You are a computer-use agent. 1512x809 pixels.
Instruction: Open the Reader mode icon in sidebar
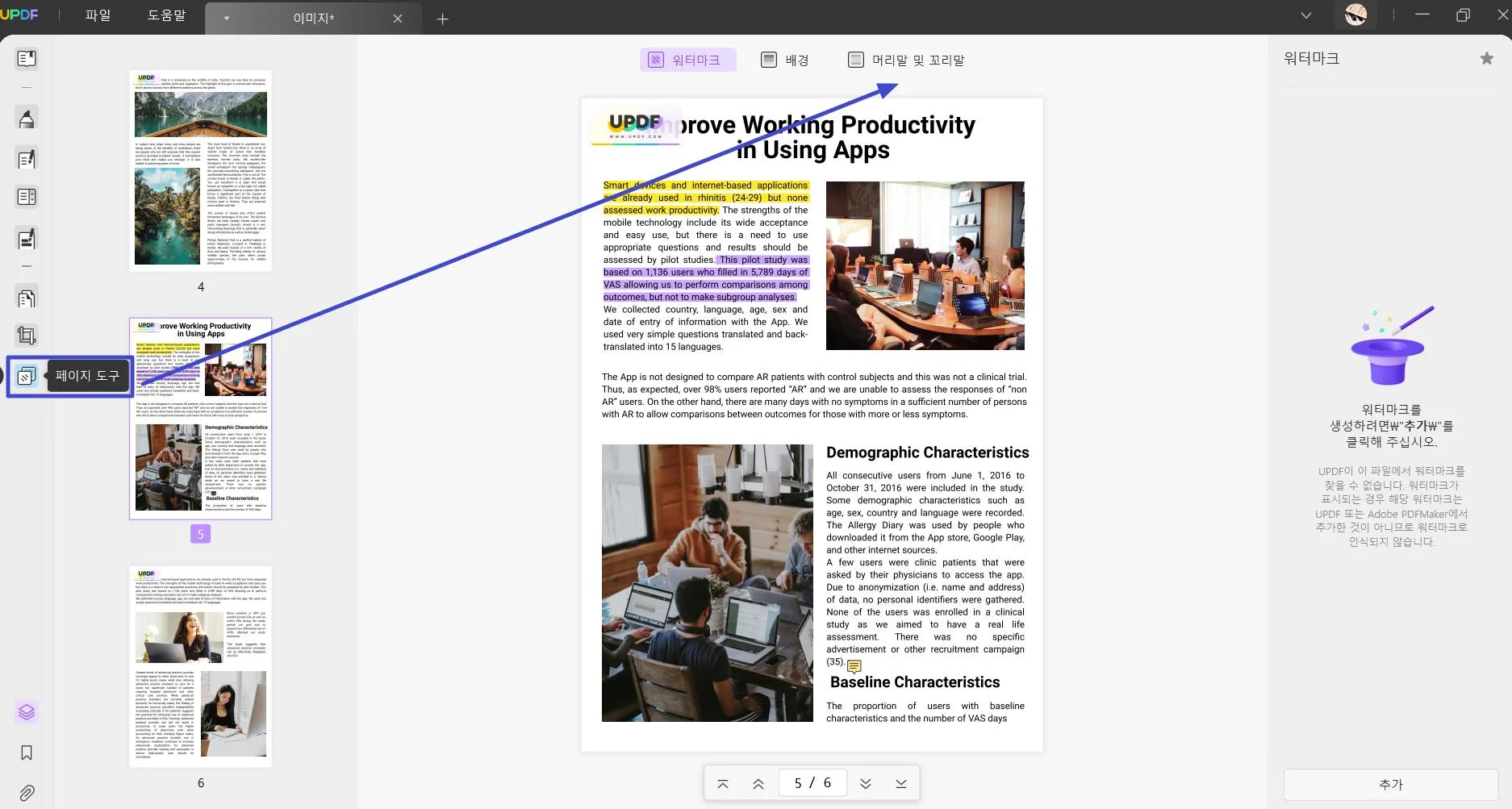tap(27, 58)
